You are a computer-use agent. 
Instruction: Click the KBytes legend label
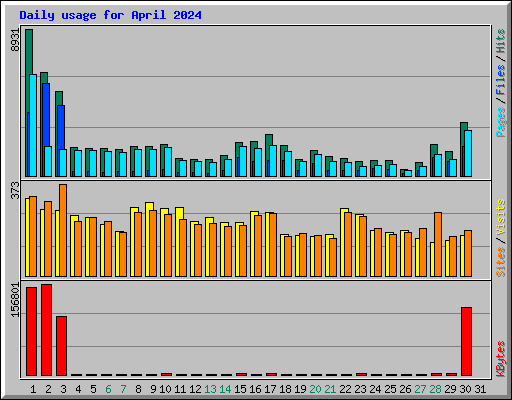[500, 359]
